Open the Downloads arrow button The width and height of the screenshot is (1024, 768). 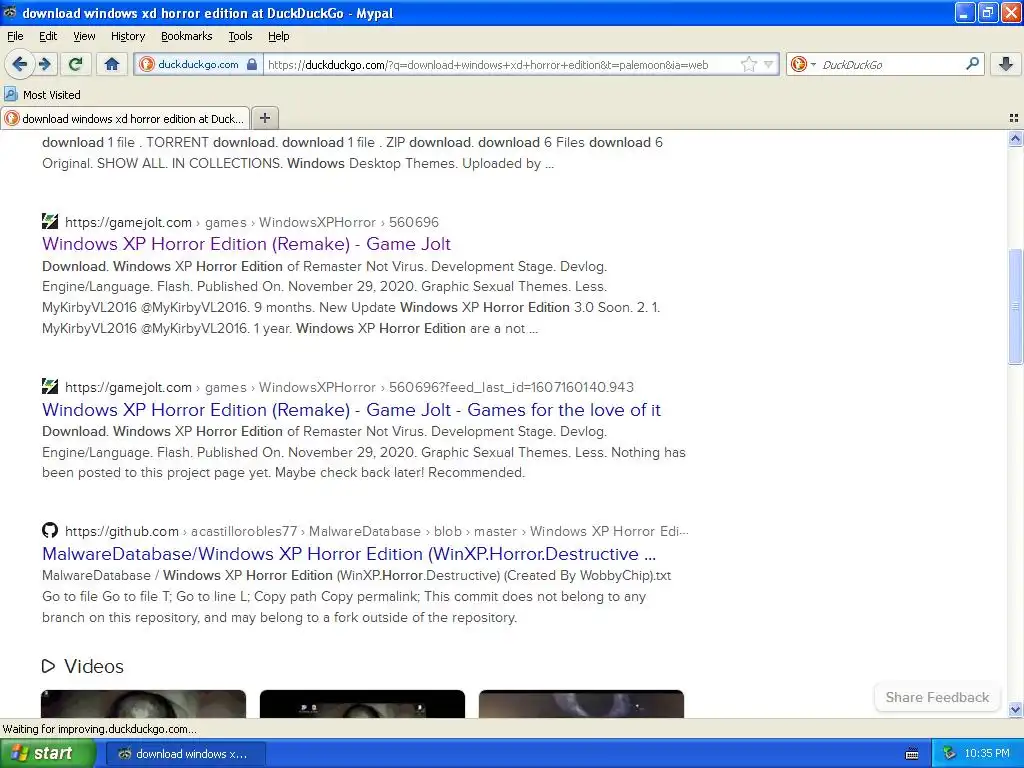(1006, 64)
